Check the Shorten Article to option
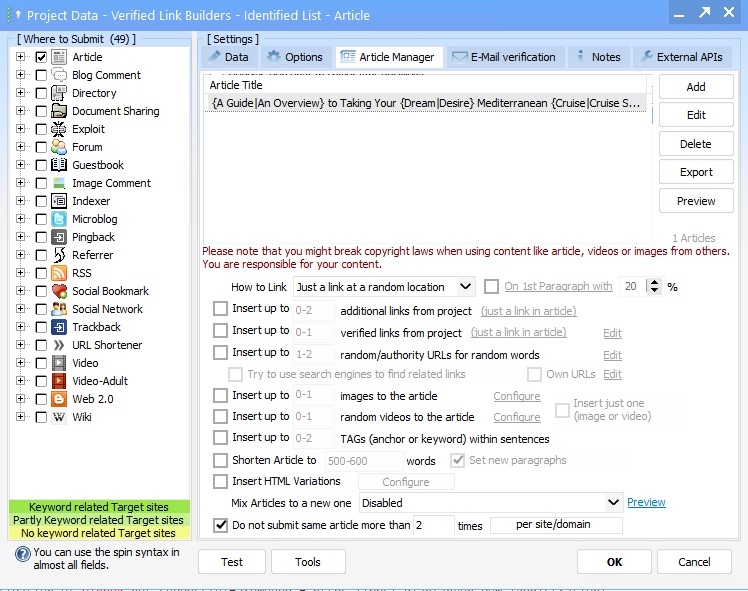Viewport: 748px width, 591px height. (x=221, y=461)
